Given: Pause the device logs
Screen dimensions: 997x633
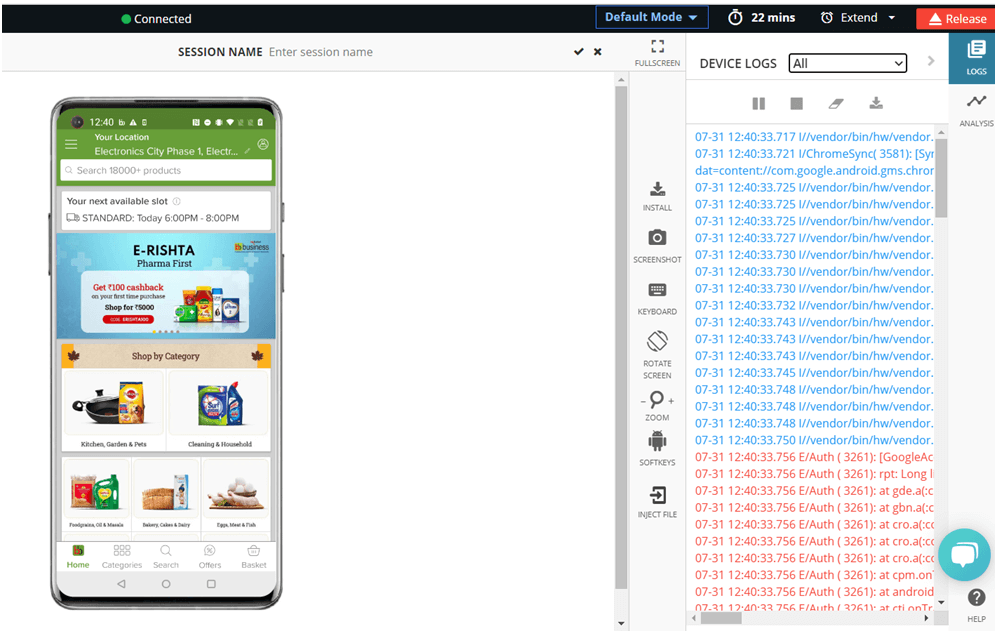Looking at the screenshot, I should pos(759,103).
